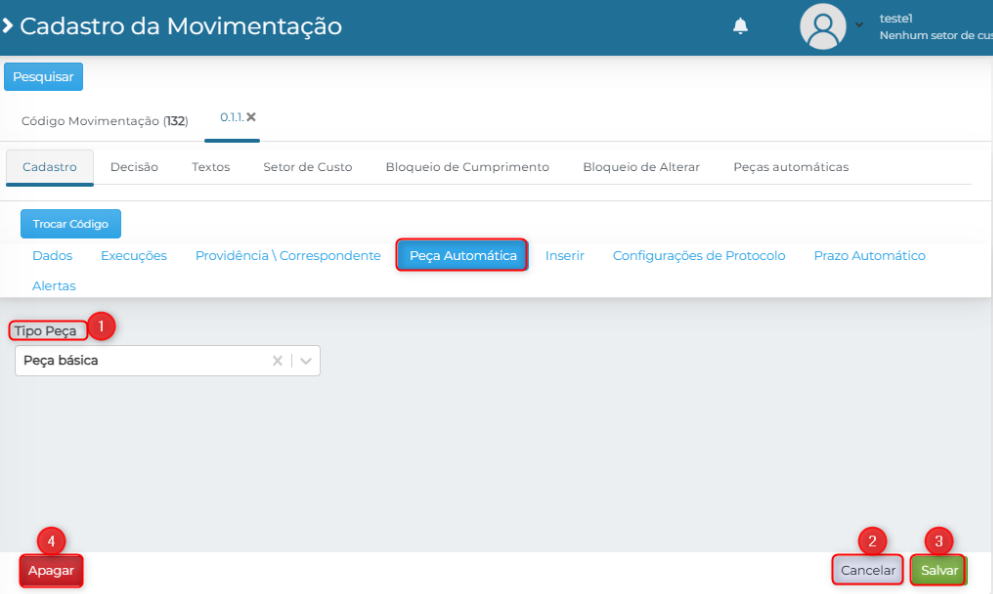Screen dimensions: 993x594
Task: Open the Execuções section
Action: (x=134, y=256)
